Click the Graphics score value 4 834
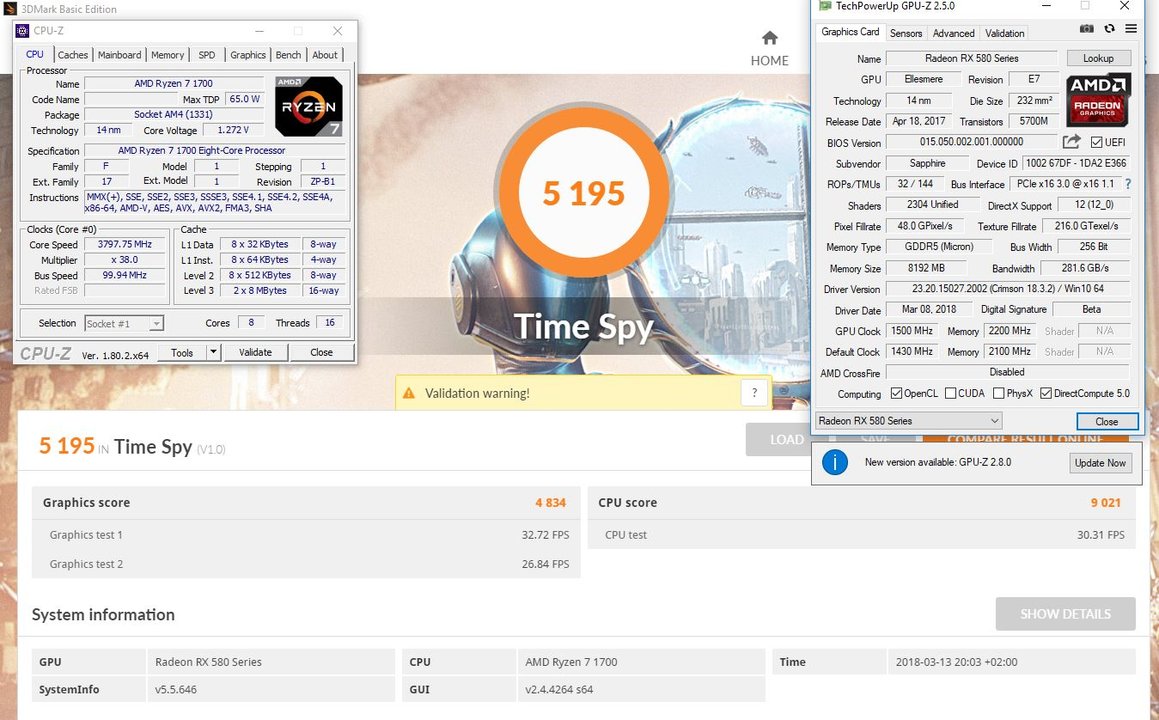This screenshot has height=720, width=1159. (x=550, y=503)
